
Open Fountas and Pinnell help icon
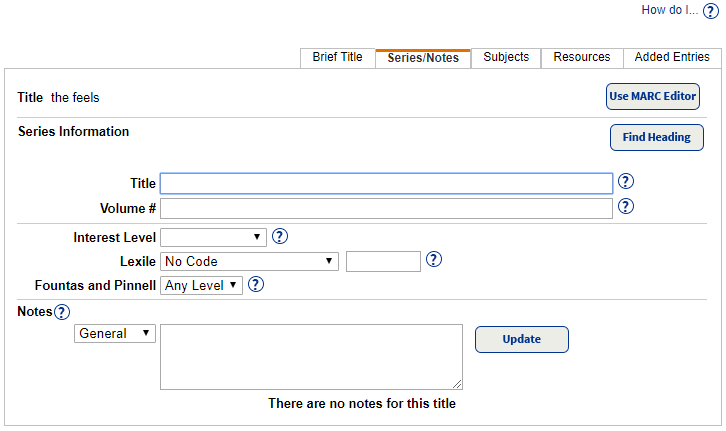[256, 285]
